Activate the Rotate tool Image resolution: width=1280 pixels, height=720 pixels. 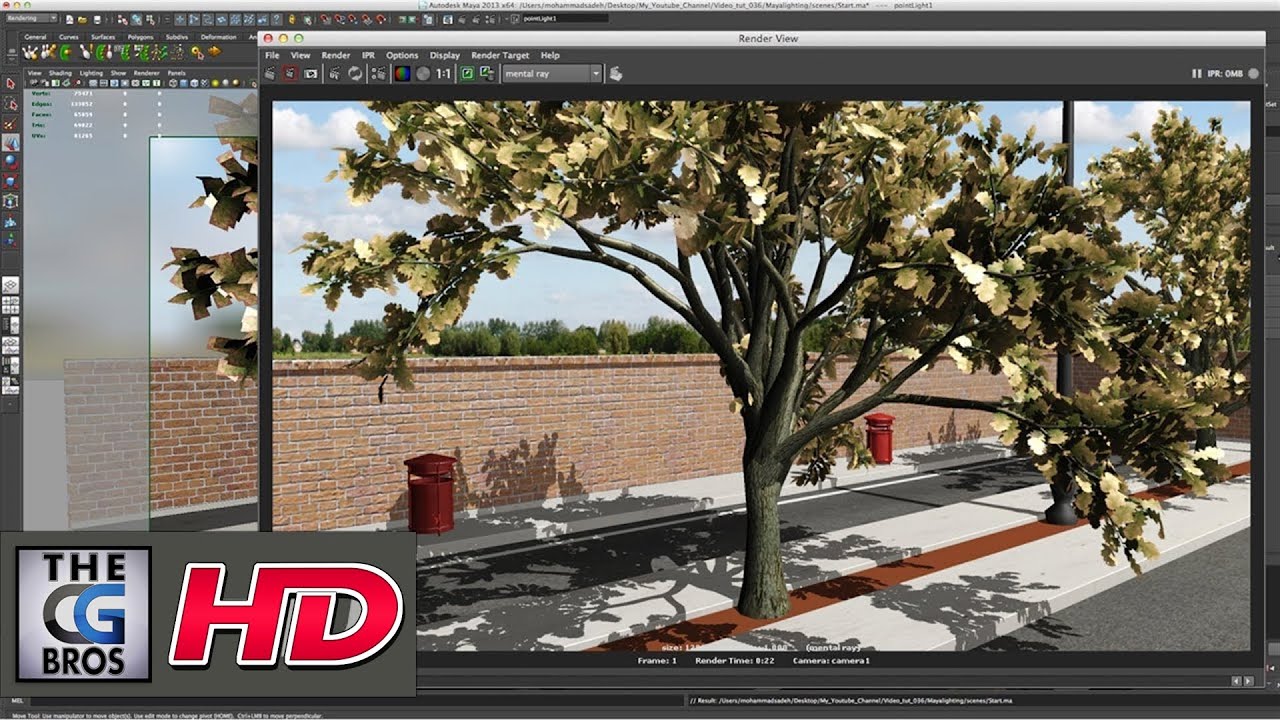(10, 162)
